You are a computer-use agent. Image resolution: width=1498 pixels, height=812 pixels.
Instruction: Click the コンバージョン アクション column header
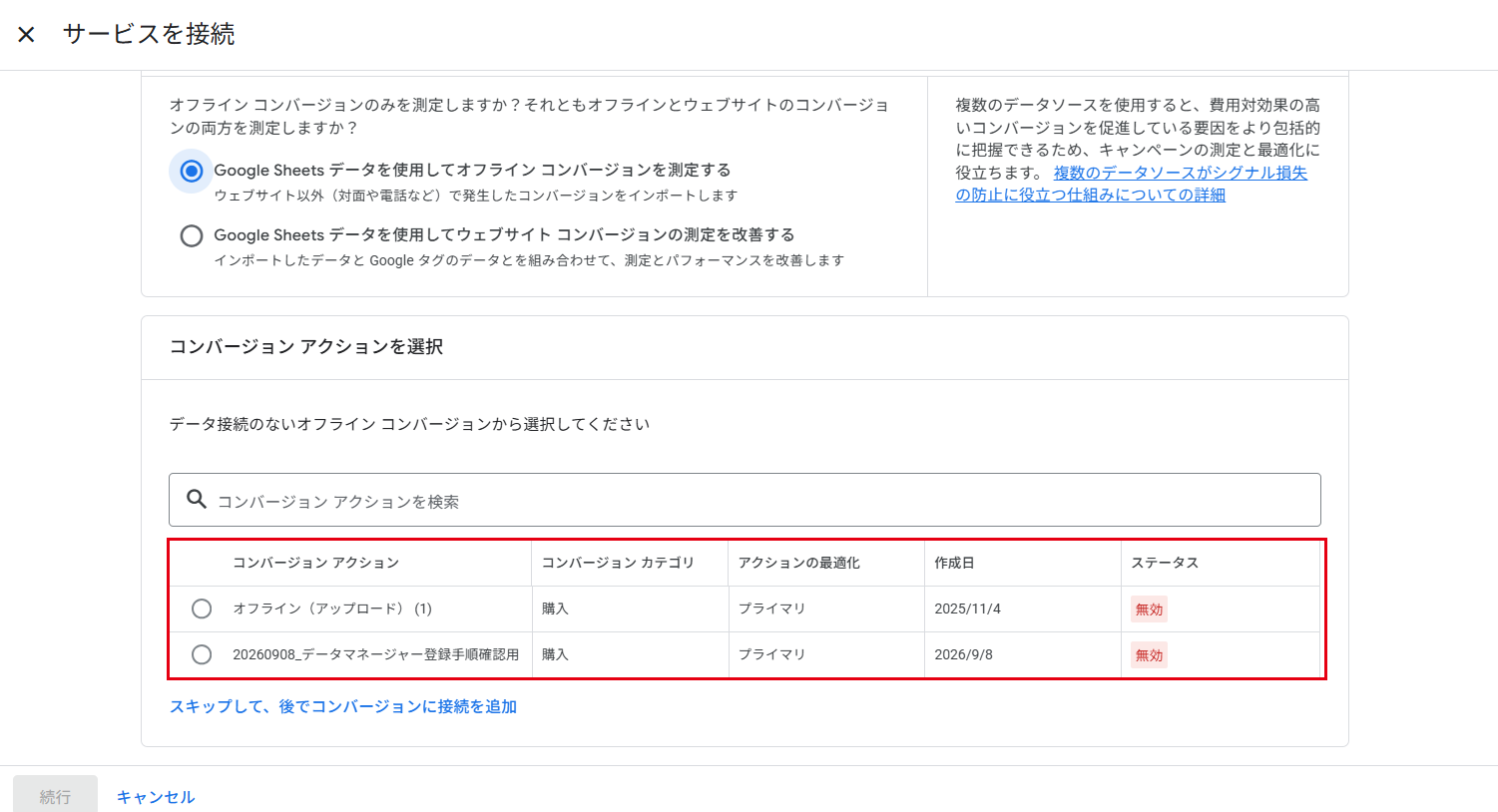tap(315, 563)
